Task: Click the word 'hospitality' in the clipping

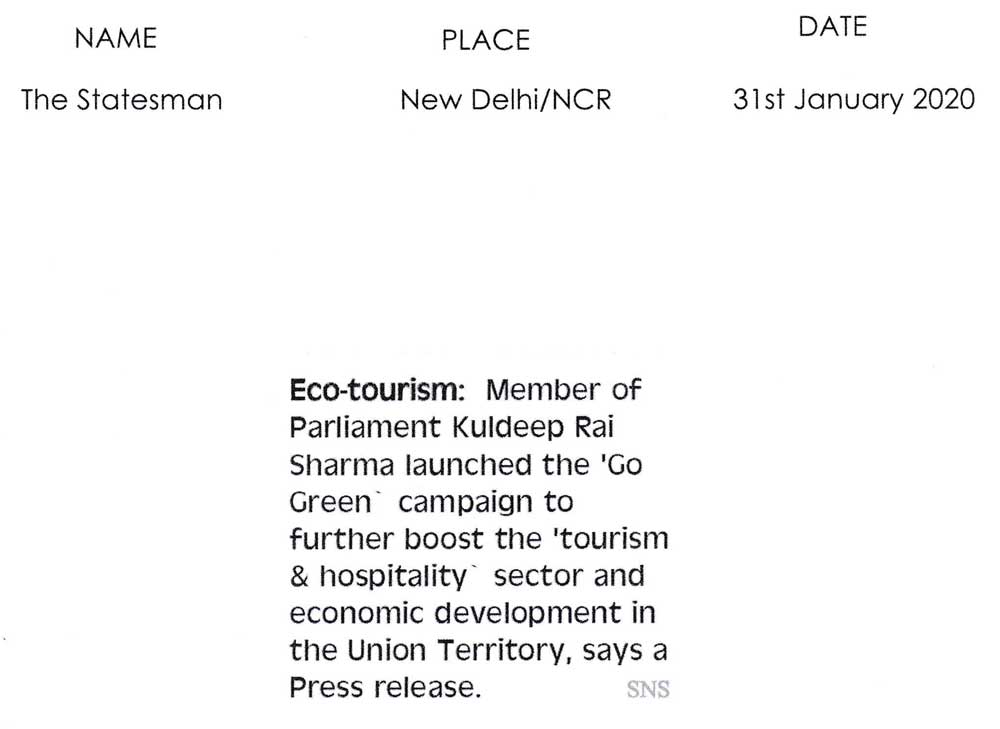Action: pyautogui.click(x=393, y=577)
